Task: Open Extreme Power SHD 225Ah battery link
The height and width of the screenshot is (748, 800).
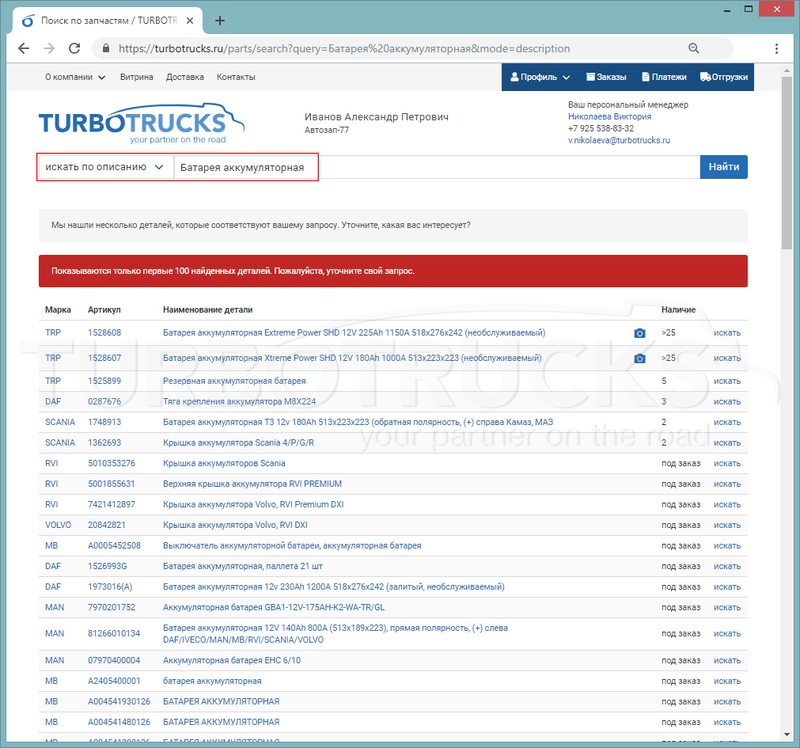Action: [x=354, y=333]
